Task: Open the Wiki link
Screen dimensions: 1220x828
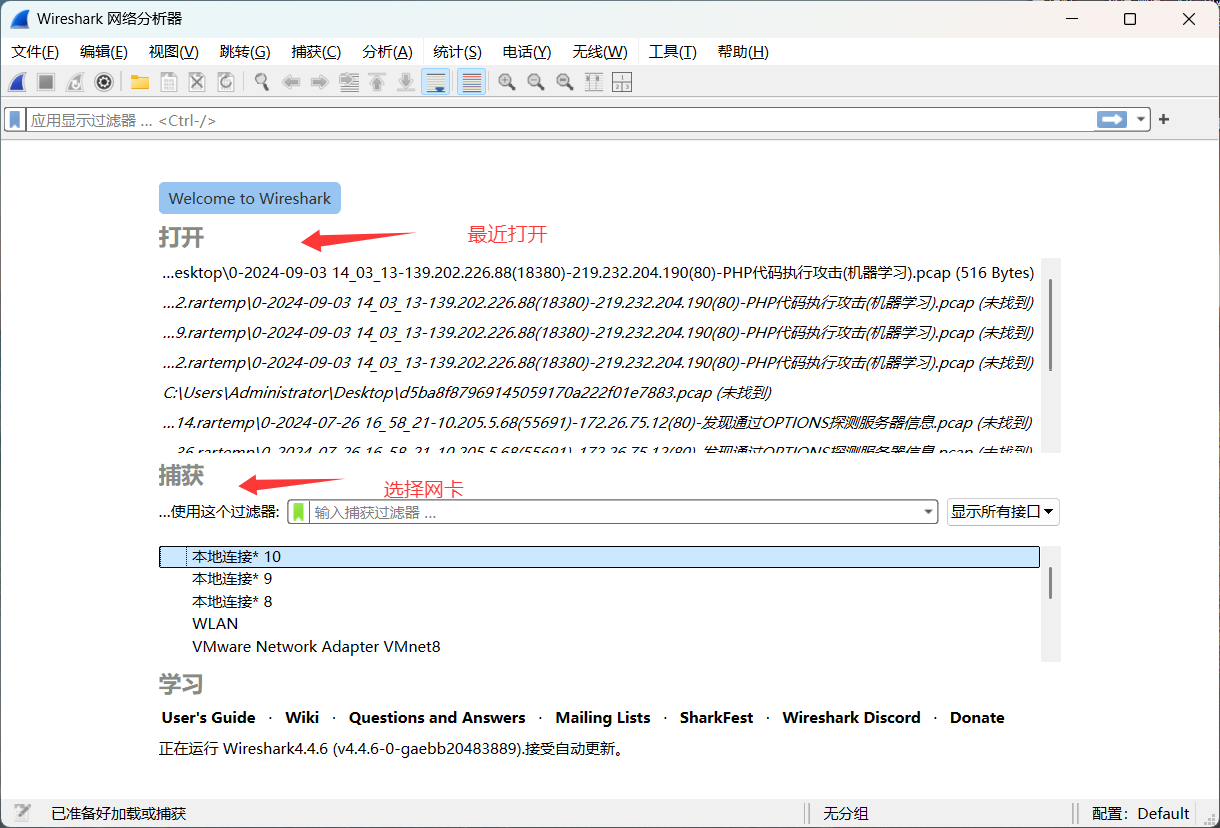Action: 302,718
